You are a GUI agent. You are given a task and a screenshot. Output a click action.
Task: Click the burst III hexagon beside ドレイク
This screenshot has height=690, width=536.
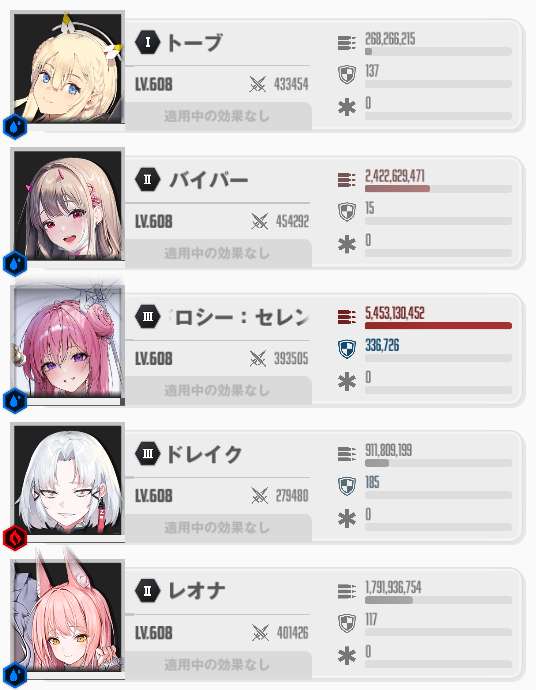(x=147, y=453)
